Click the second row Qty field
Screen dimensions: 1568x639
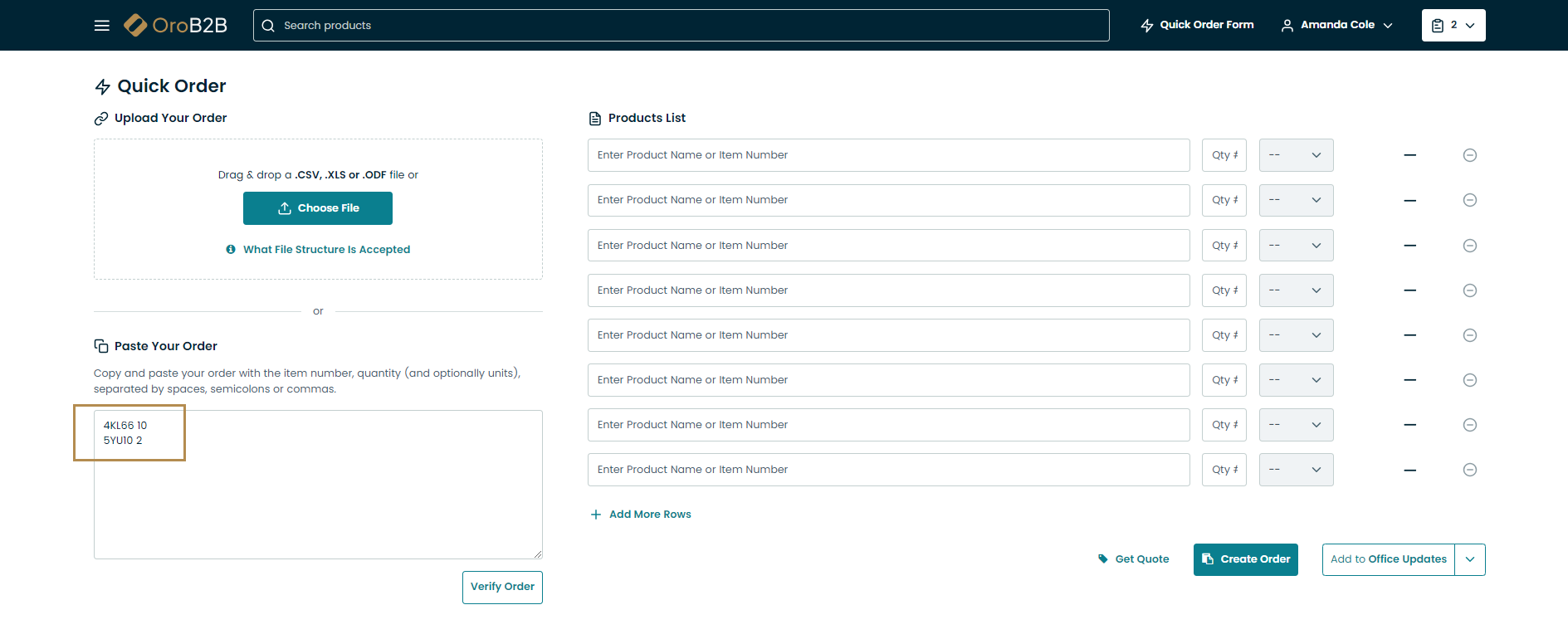point(1224,200)
